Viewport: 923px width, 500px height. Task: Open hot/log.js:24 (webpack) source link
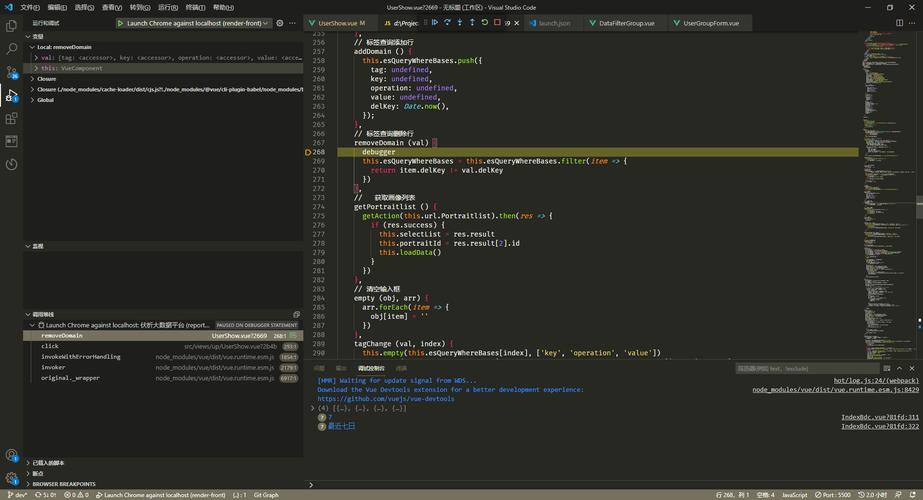tap(876, 380)
